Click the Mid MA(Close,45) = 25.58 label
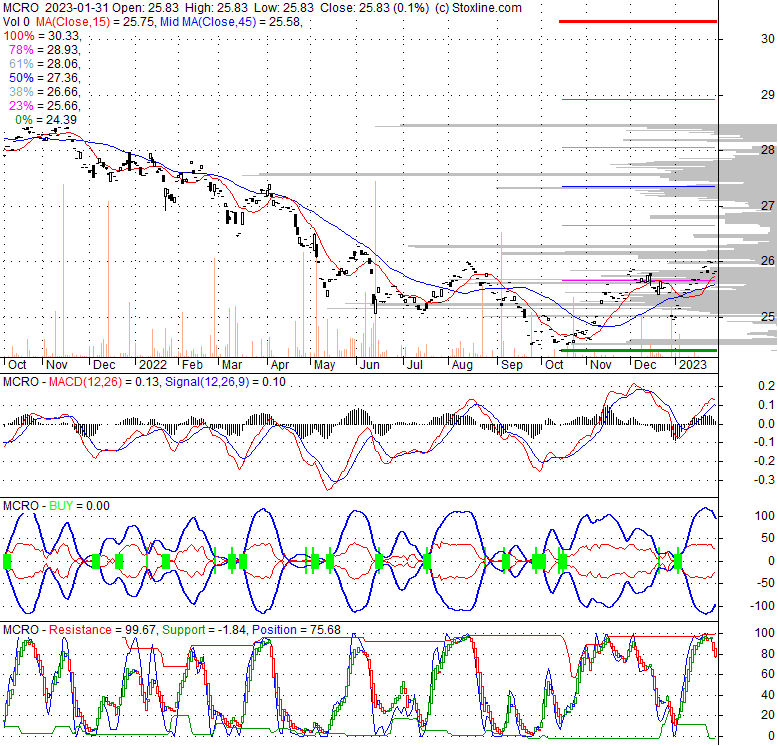The width and height of the screenshot is (778, 746). coord(231,22)
